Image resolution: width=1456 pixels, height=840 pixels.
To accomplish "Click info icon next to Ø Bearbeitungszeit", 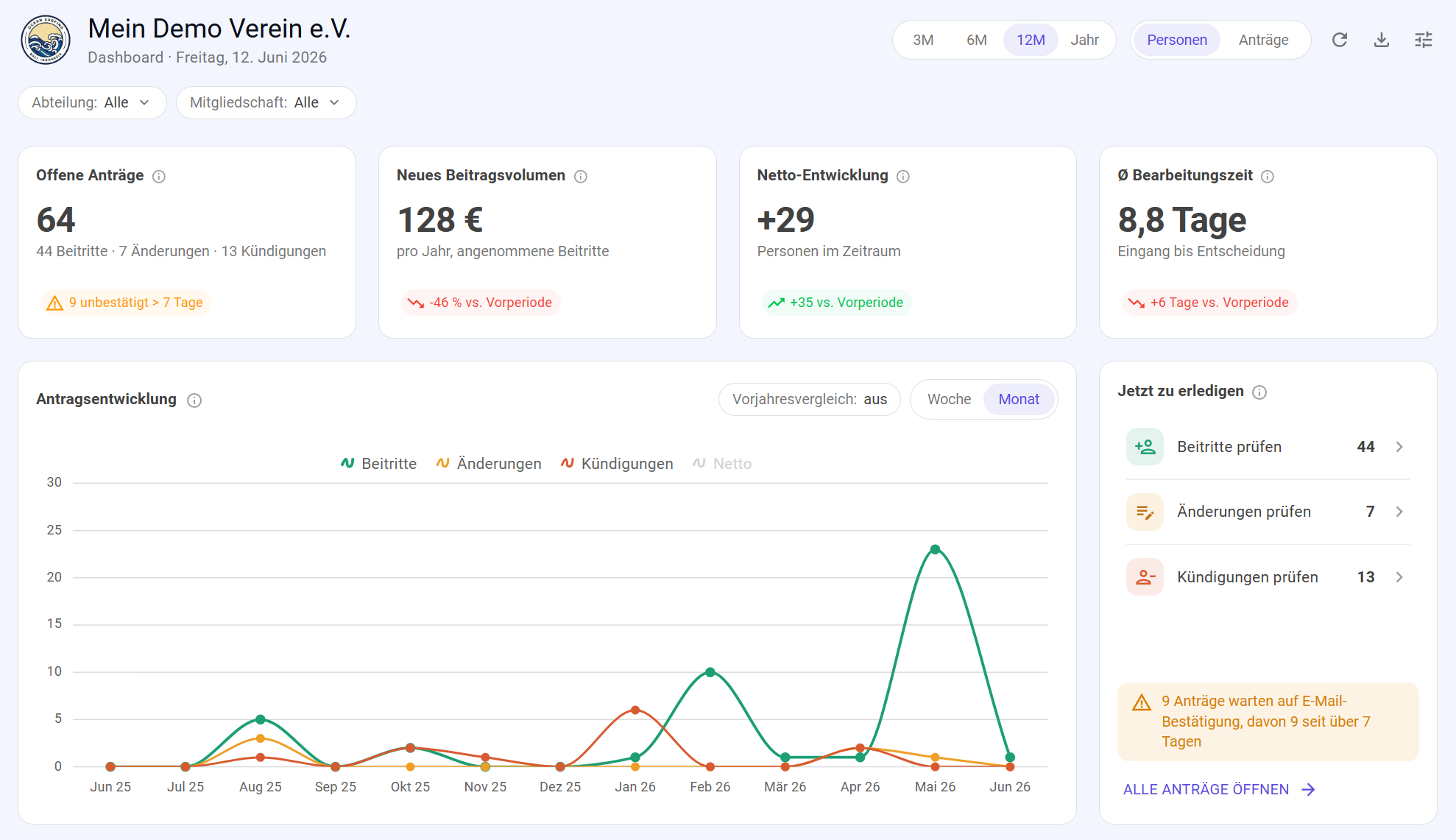I will pos(1268,176).
